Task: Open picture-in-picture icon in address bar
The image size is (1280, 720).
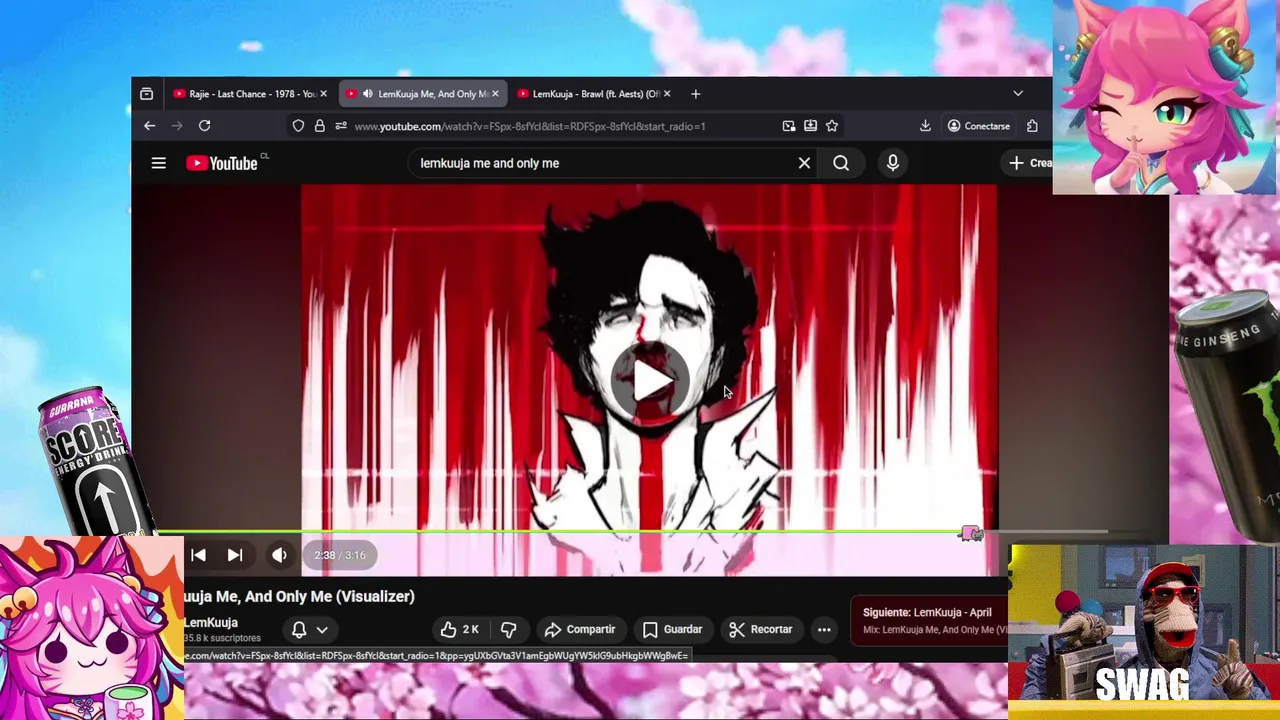Action: tap(789, 126)
